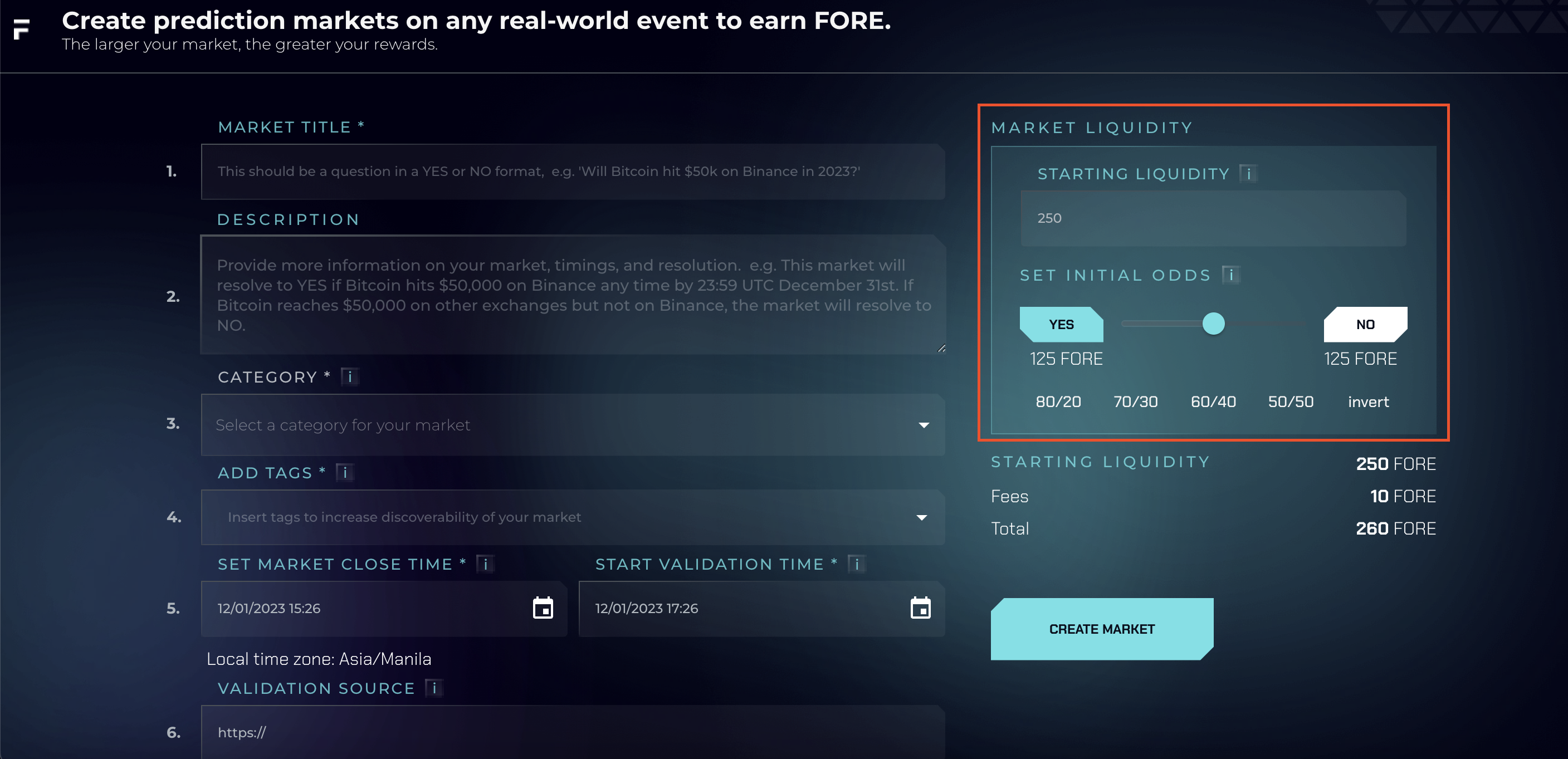
Task: Choose the 80/20 odds preset
Action: point(1058,401)
